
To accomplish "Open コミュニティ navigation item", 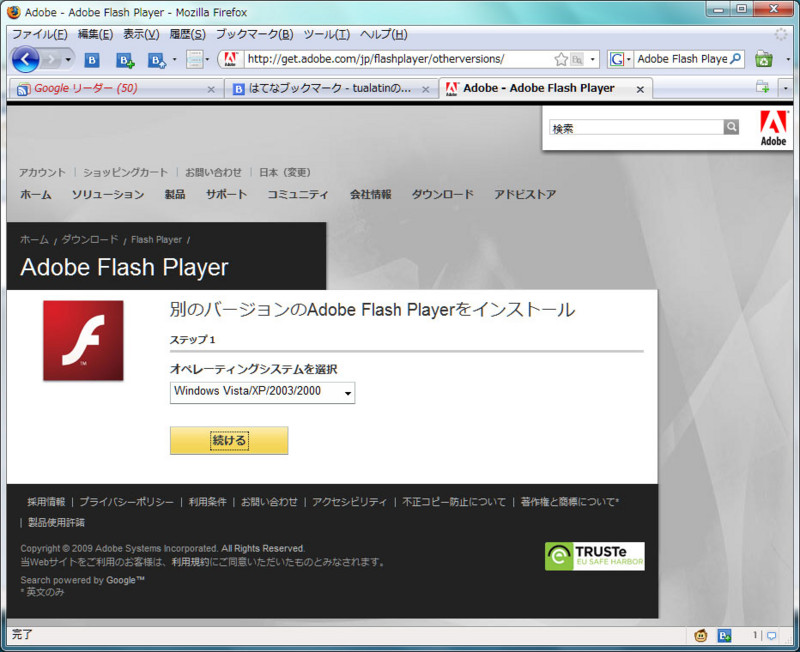I will (x=298, y=194).
